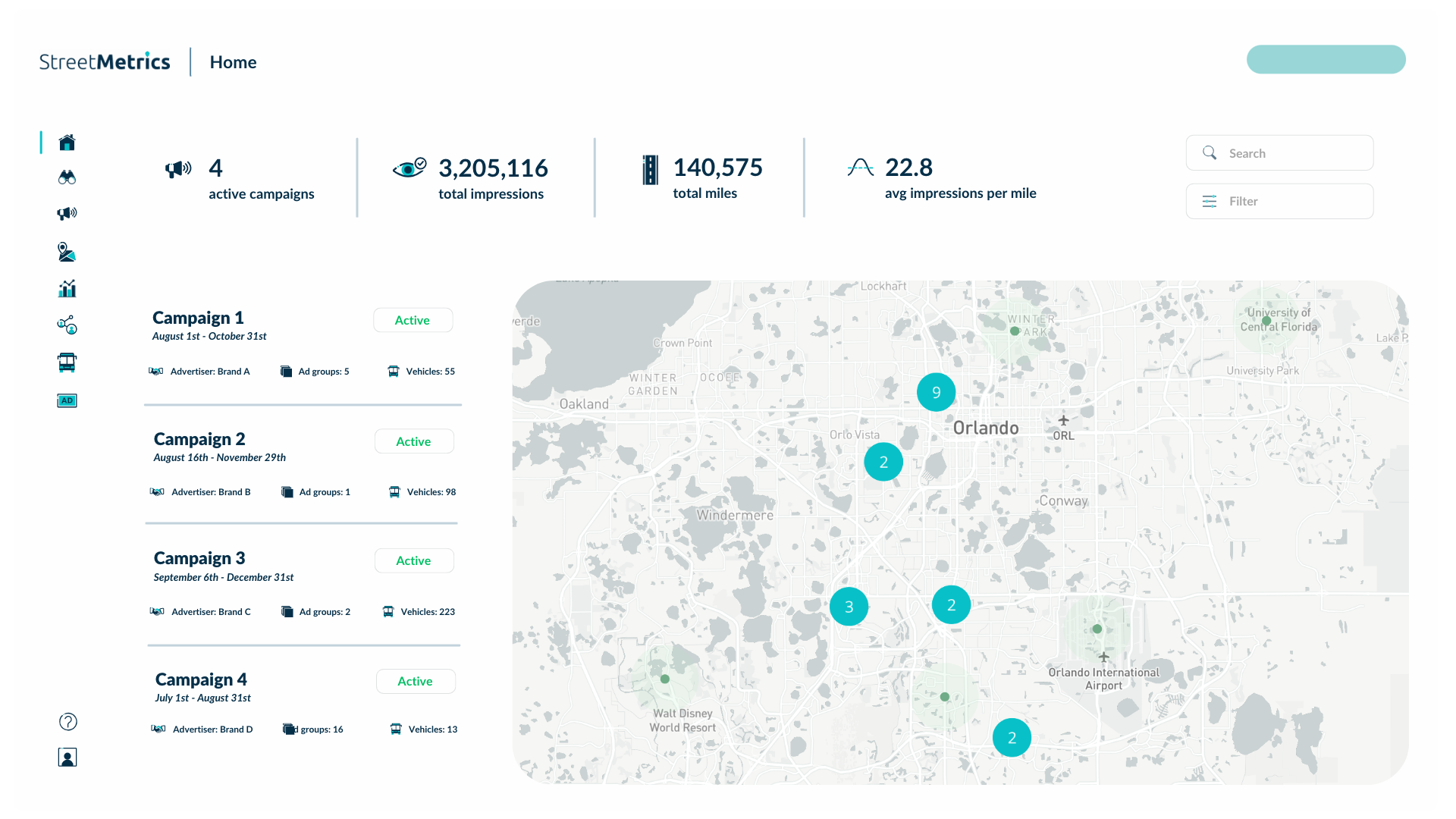Click the teal button in top right

[x=1326, y=59]
